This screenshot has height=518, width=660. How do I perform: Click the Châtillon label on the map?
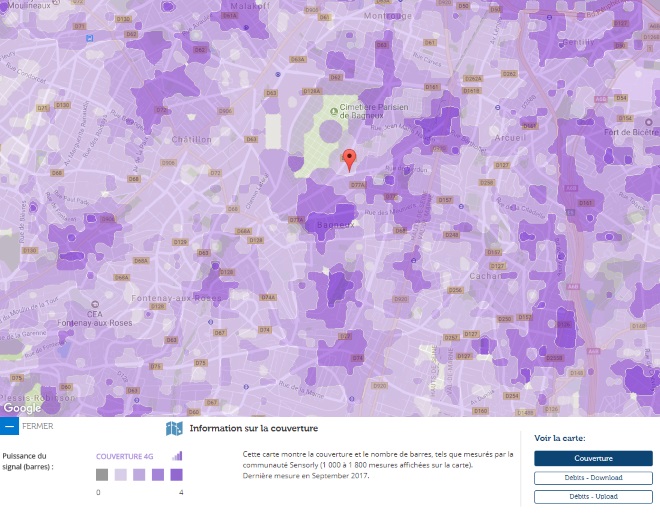click(x=192, y=140)
